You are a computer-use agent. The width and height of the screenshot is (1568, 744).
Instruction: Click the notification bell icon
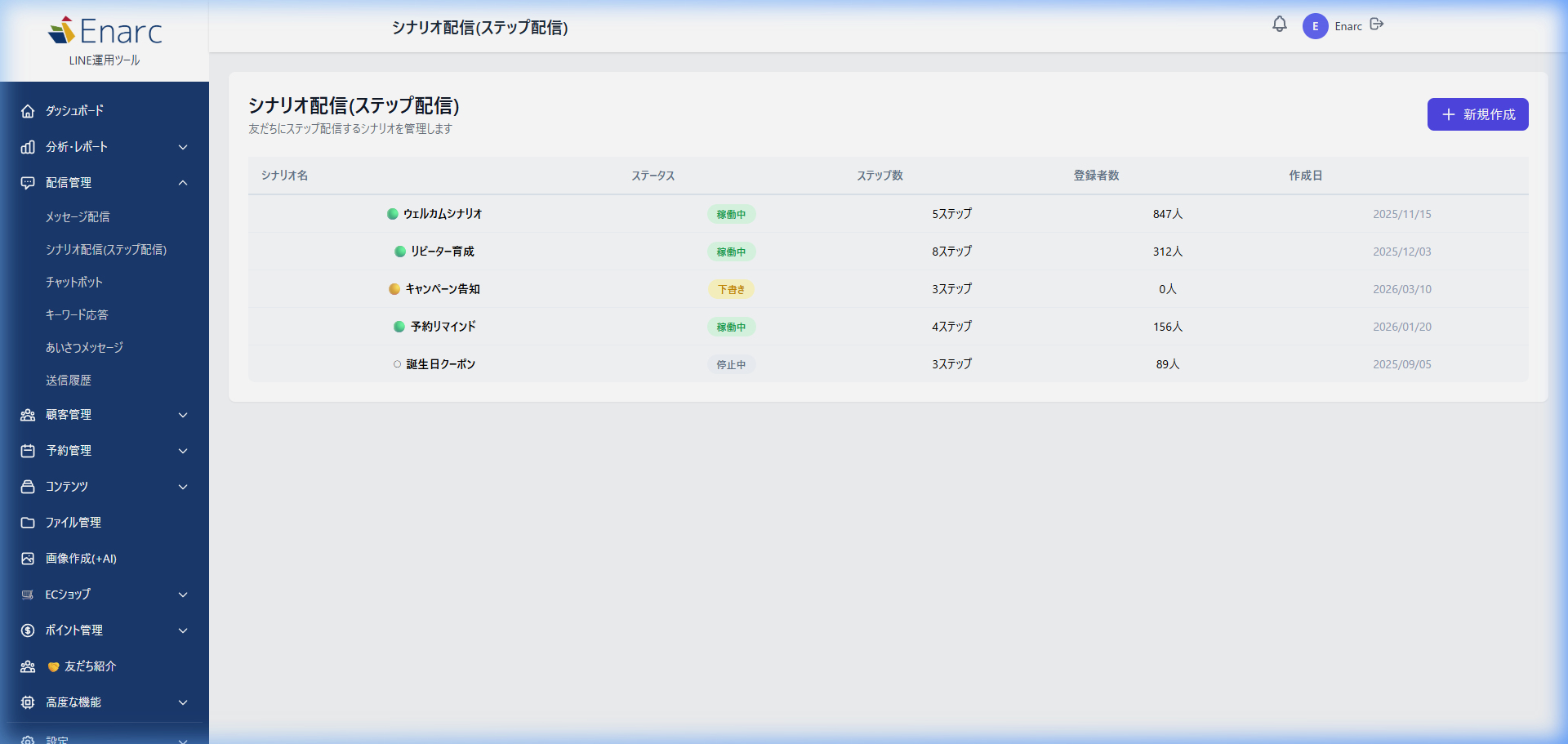point(1279,25)
